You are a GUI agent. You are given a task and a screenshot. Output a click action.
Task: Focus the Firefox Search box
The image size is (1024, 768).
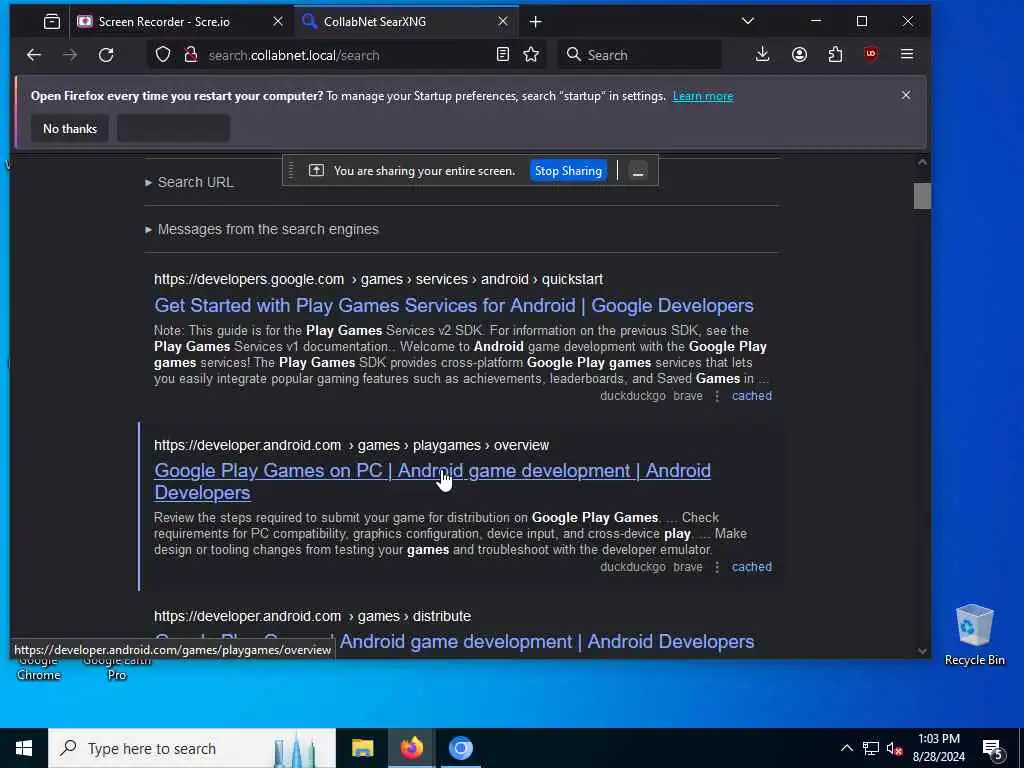coord(640,55)
